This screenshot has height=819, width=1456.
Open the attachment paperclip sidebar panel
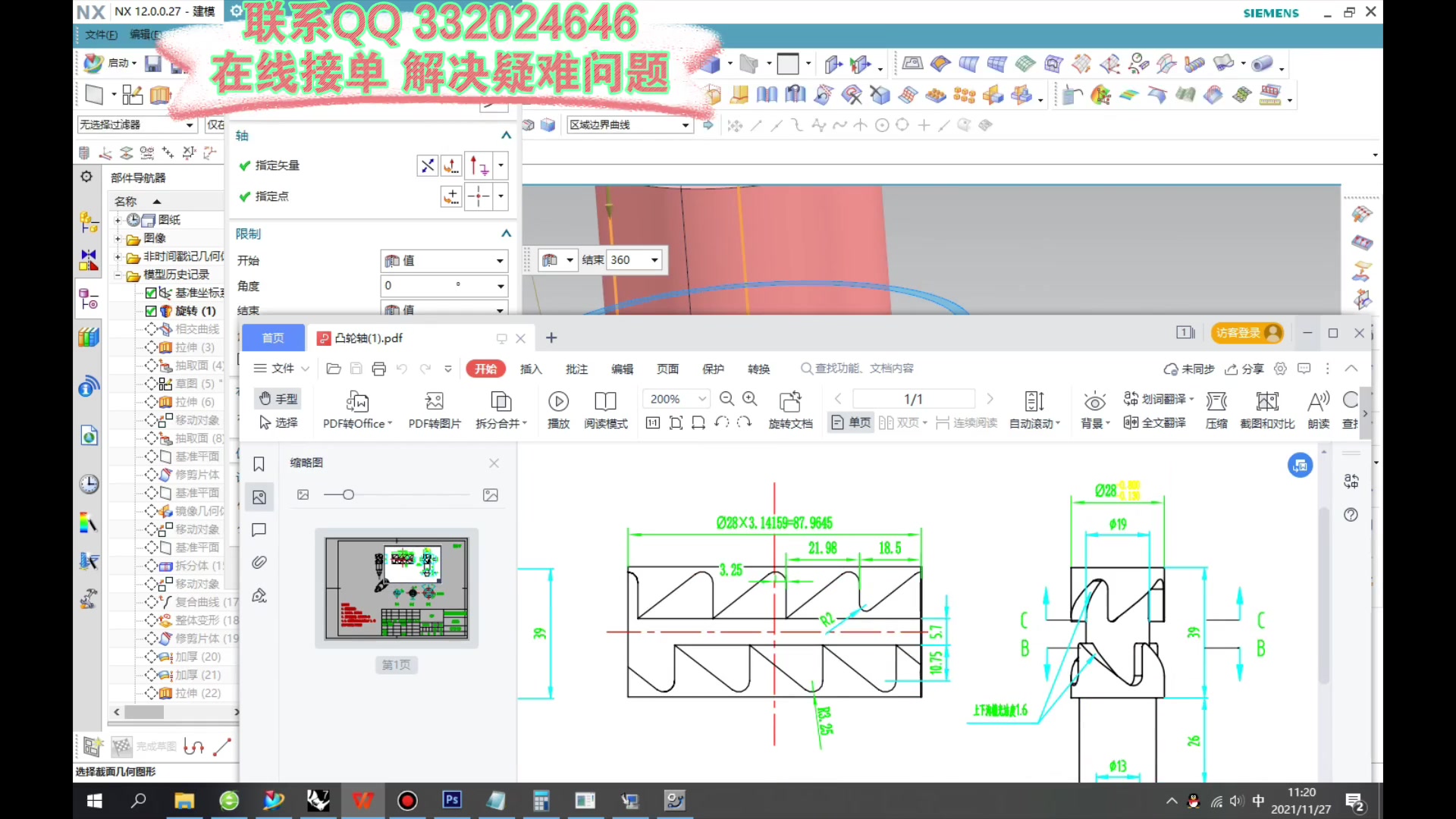(259, 562)
